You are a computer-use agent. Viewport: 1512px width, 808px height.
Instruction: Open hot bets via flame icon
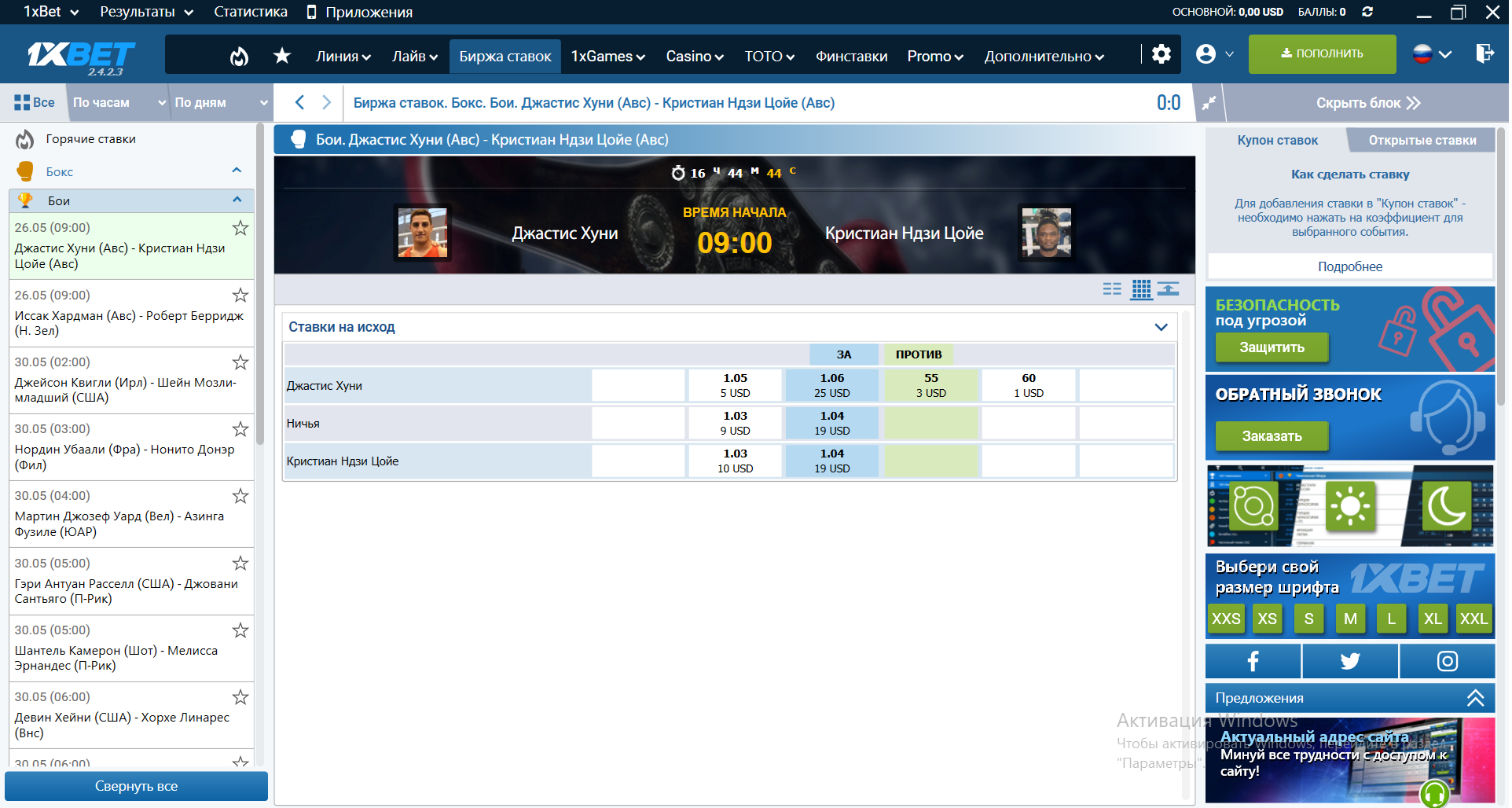tap(239, 55)
